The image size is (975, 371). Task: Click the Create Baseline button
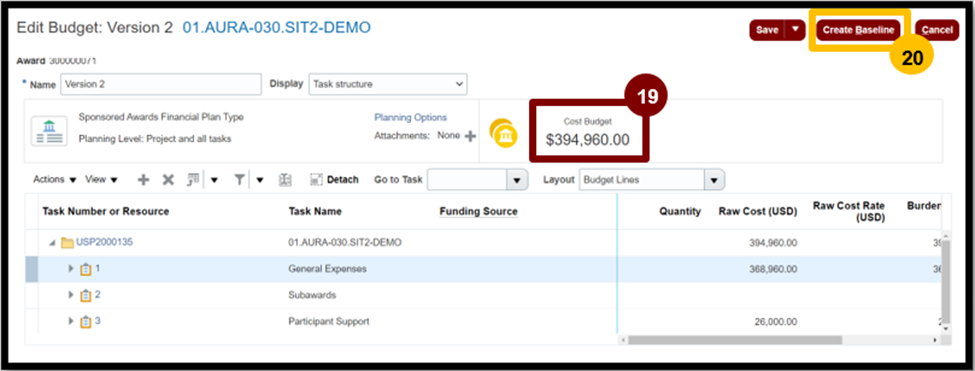858,30
